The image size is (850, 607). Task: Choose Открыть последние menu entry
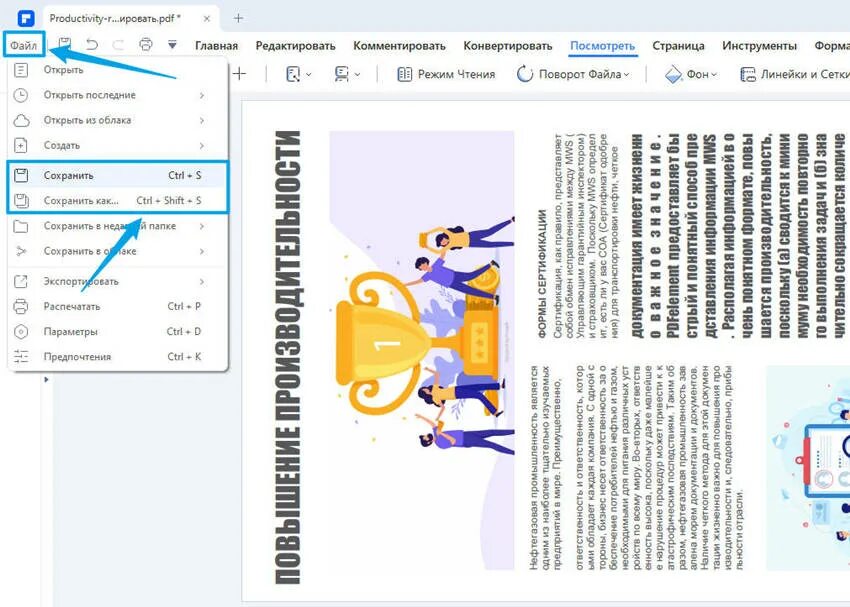point(118,95)
